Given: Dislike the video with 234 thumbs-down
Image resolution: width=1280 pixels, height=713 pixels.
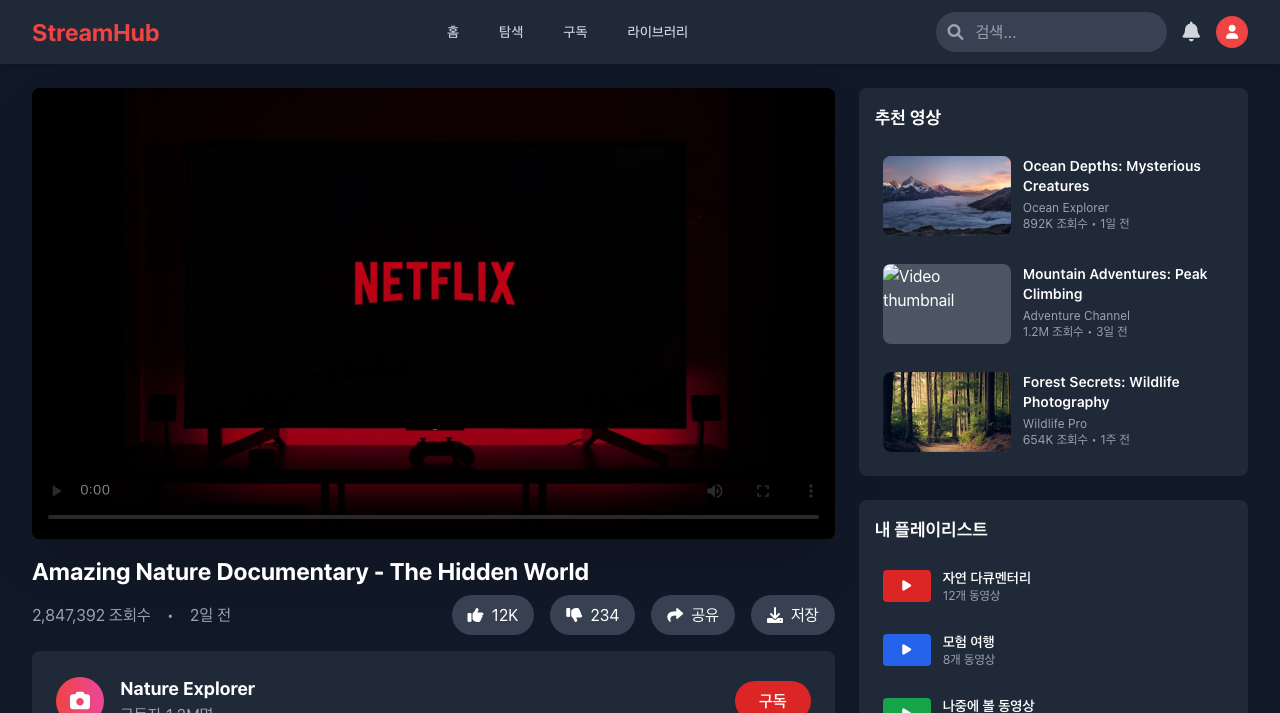Looking at the screenshot, I should [592, 615].
